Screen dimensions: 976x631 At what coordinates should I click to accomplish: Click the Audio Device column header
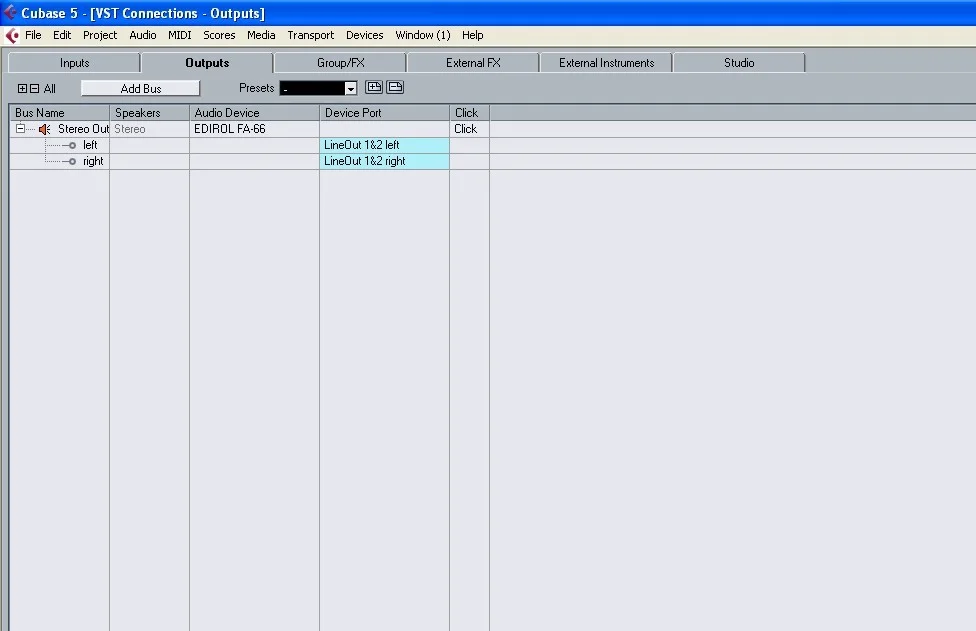tap(255, 113)
